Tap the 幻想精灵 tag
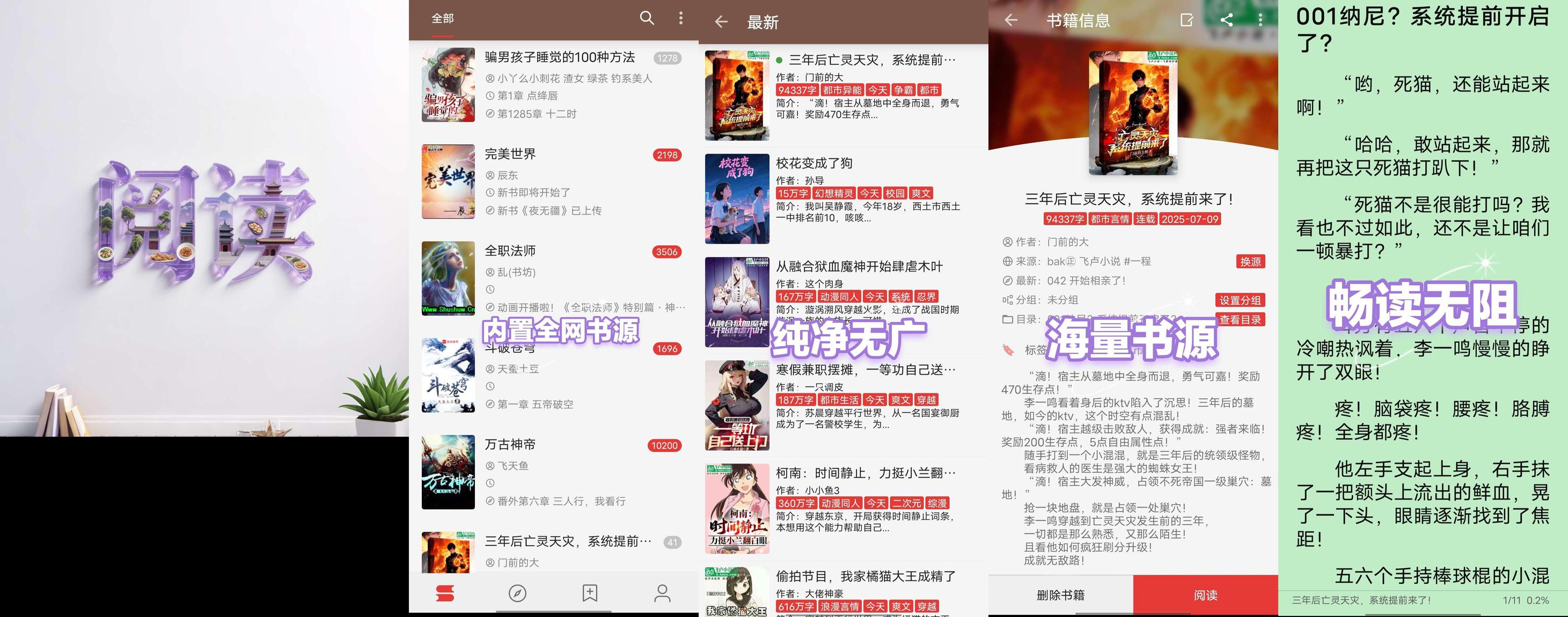 pyautogui.click(x=834, y=194)
